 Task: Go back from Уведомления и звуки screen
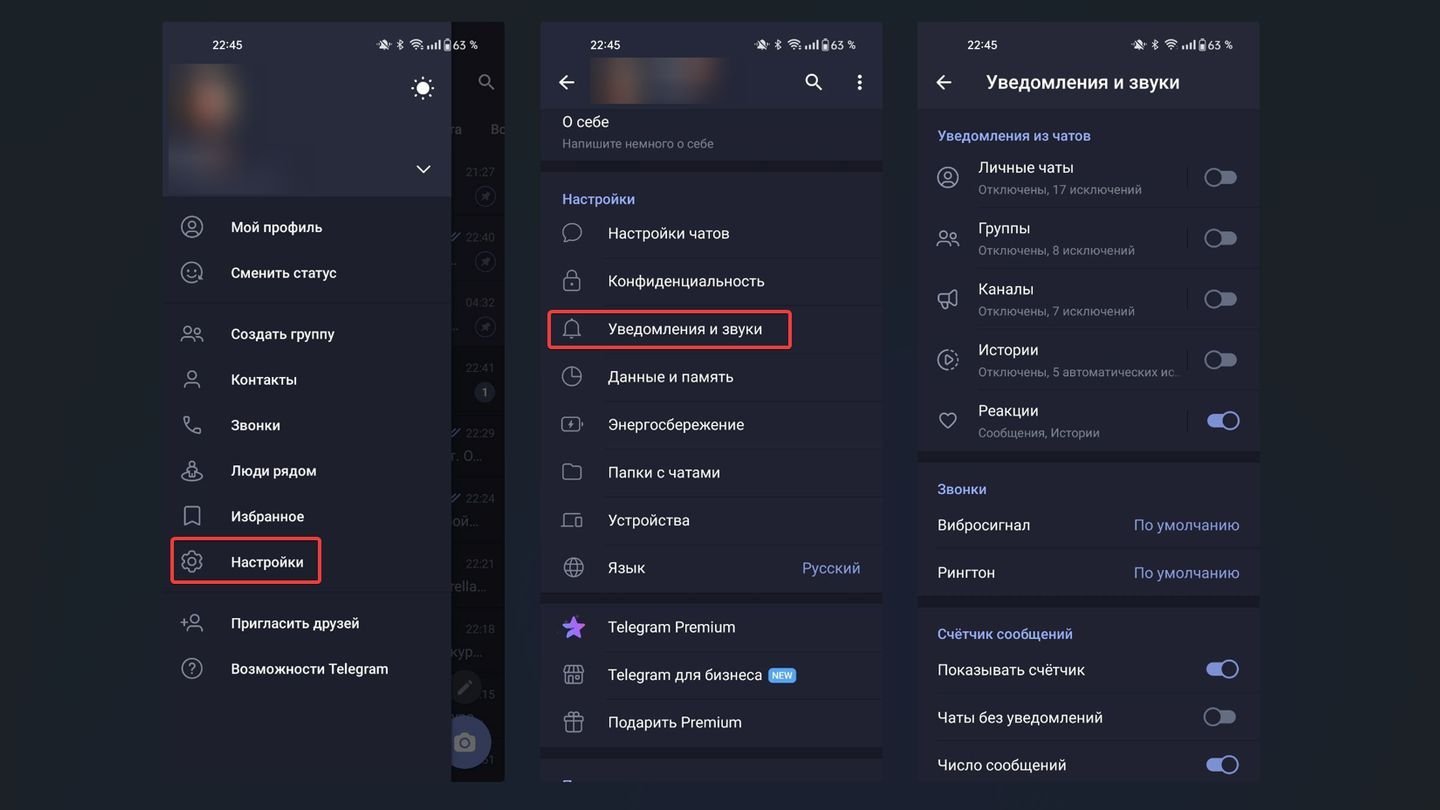944,82
